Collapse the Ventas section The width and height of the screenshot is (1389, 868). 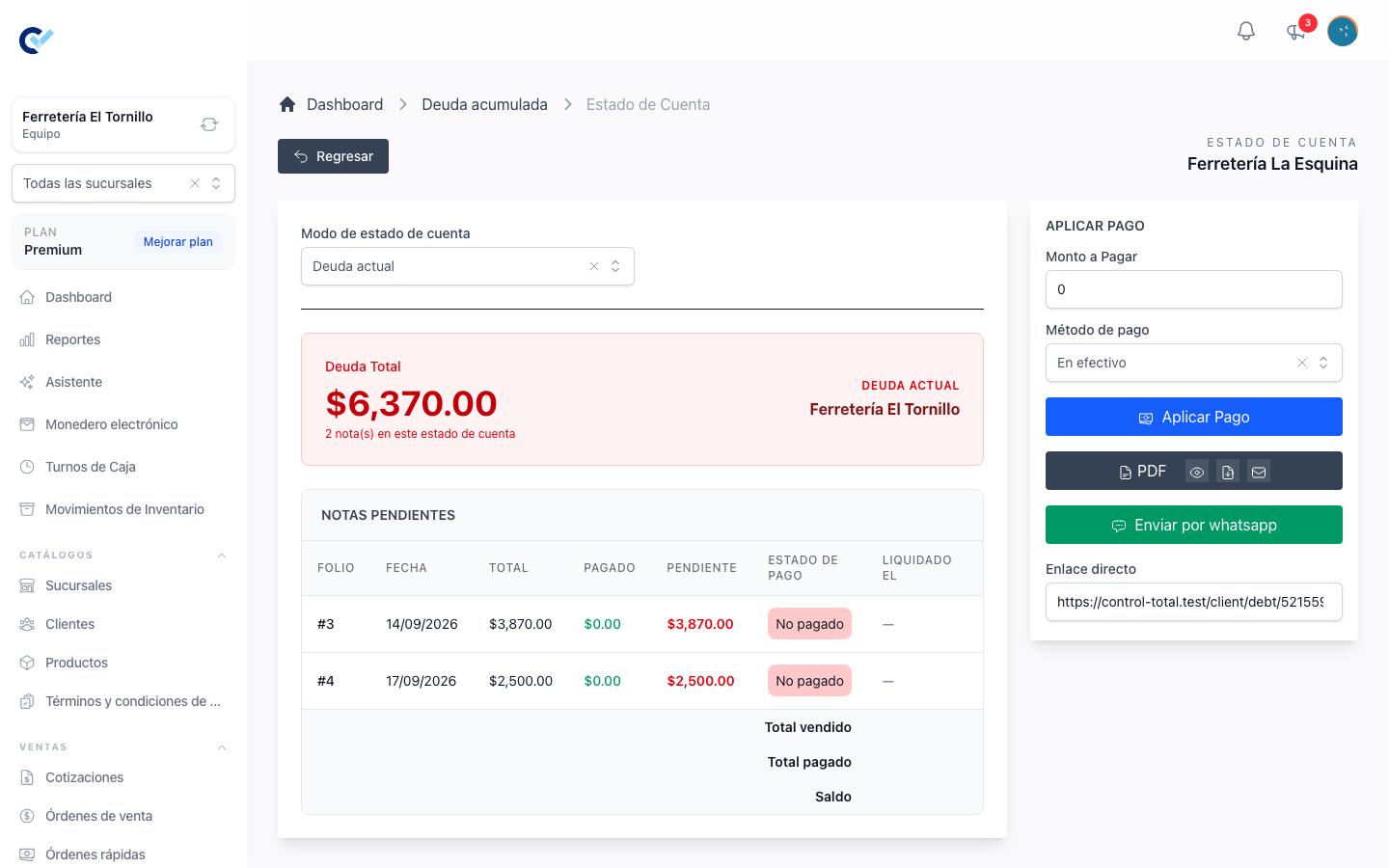point(222,747)
